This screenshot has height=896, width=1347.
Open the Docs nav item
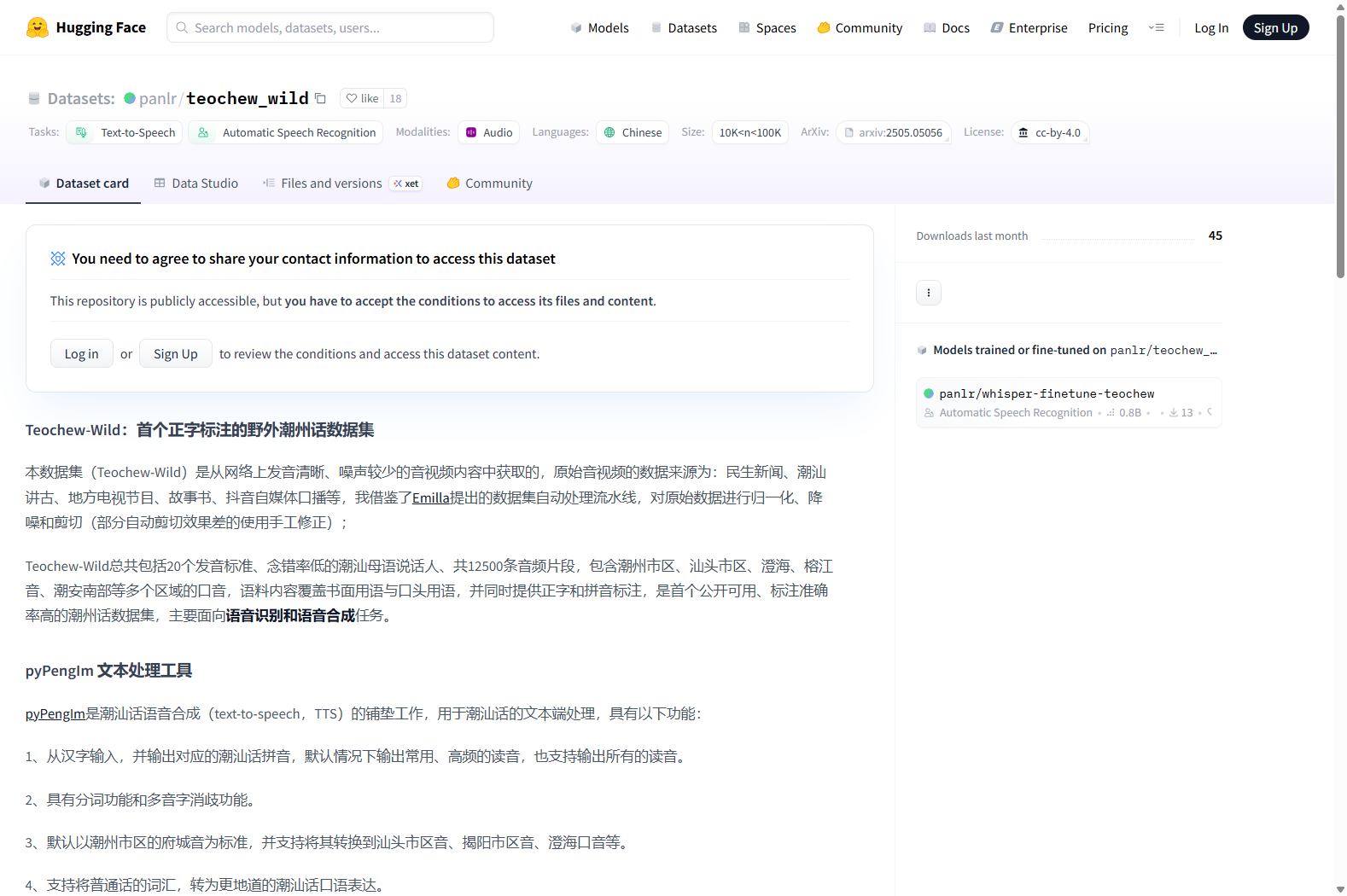[x=947, y=27]
